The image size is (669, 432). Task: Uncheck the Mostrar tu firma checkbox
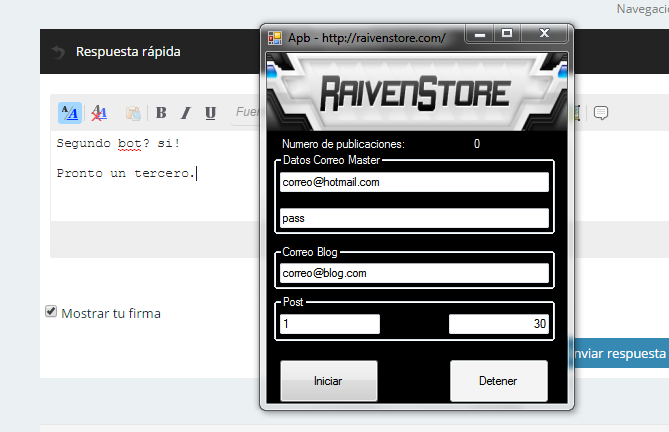pyautogui.click(x=51, y=311)
